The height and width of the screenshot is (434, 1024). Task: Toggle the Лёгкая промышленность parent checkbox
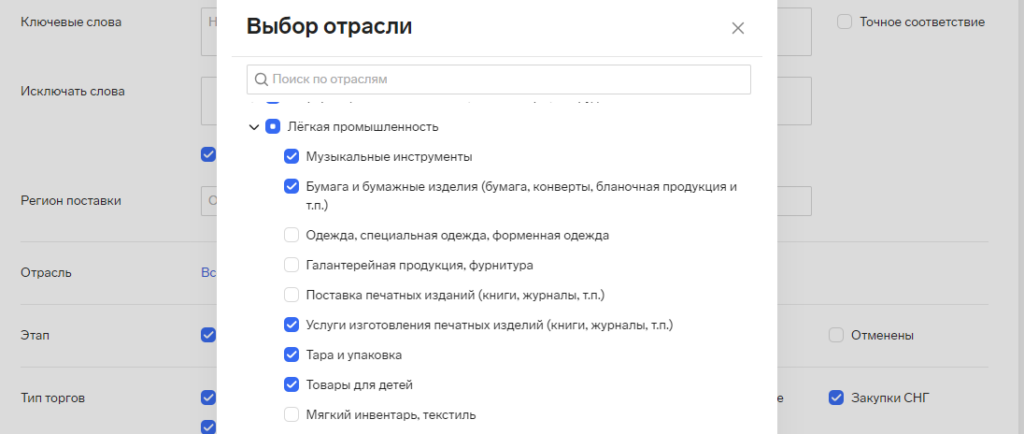(x=272, y=127)
